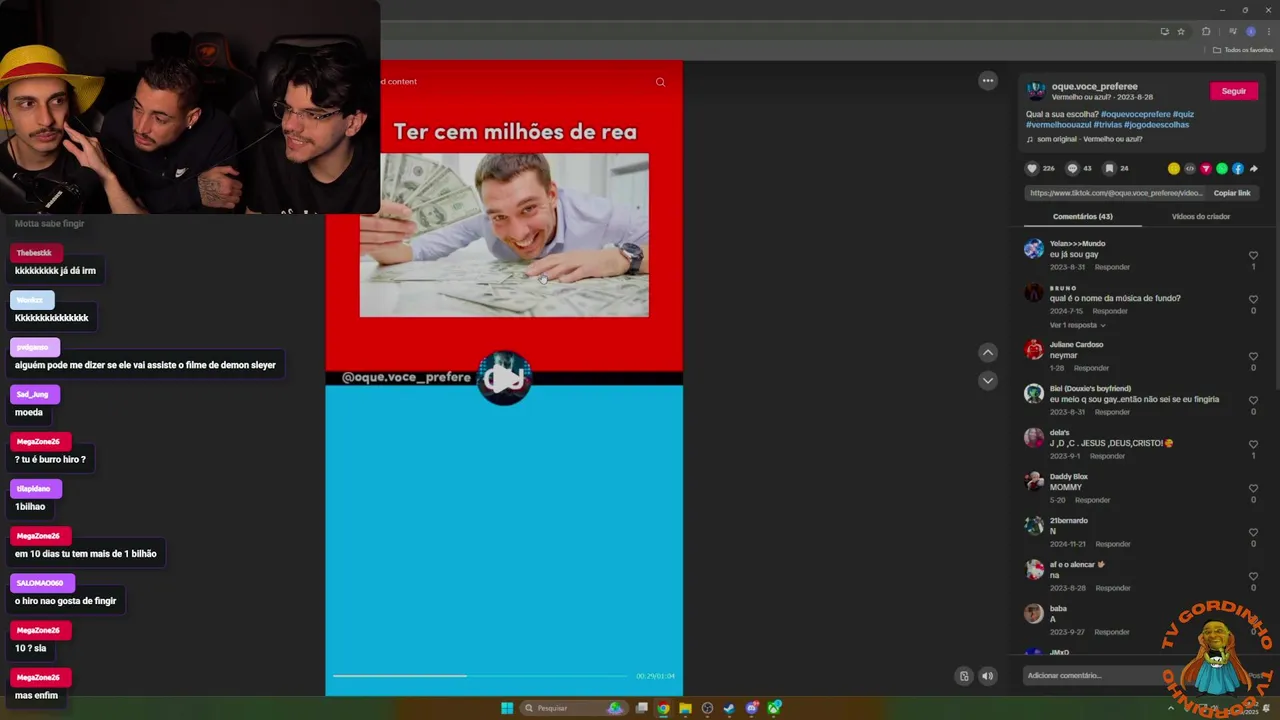Share the video to Facebook

pos(1238,168)
